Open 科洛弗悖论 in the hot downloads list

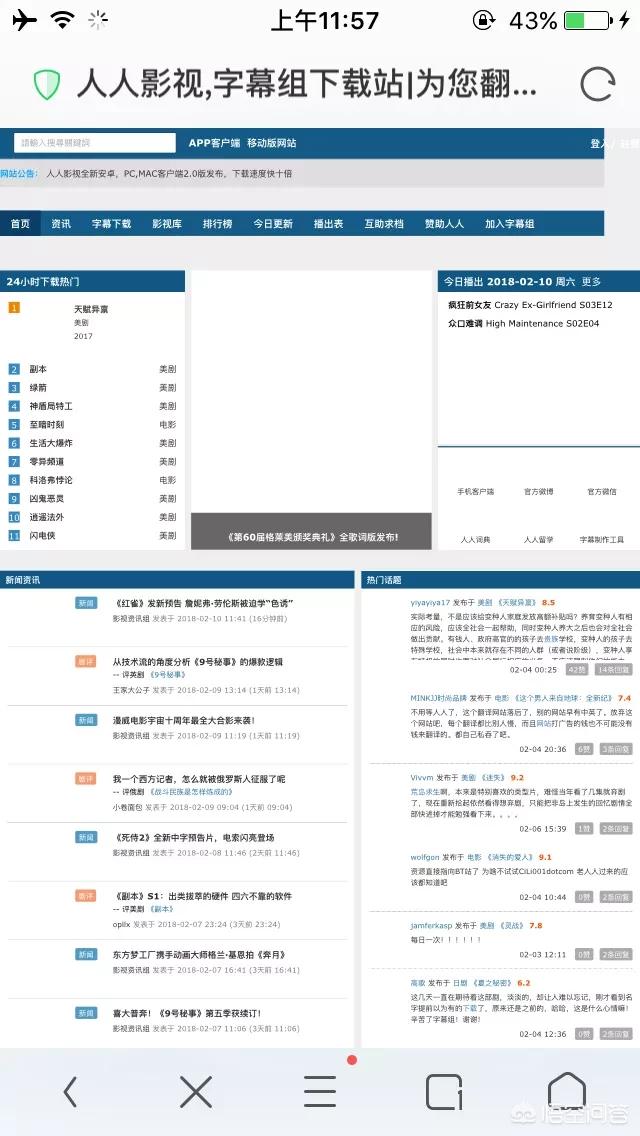[x=51, y=480]
